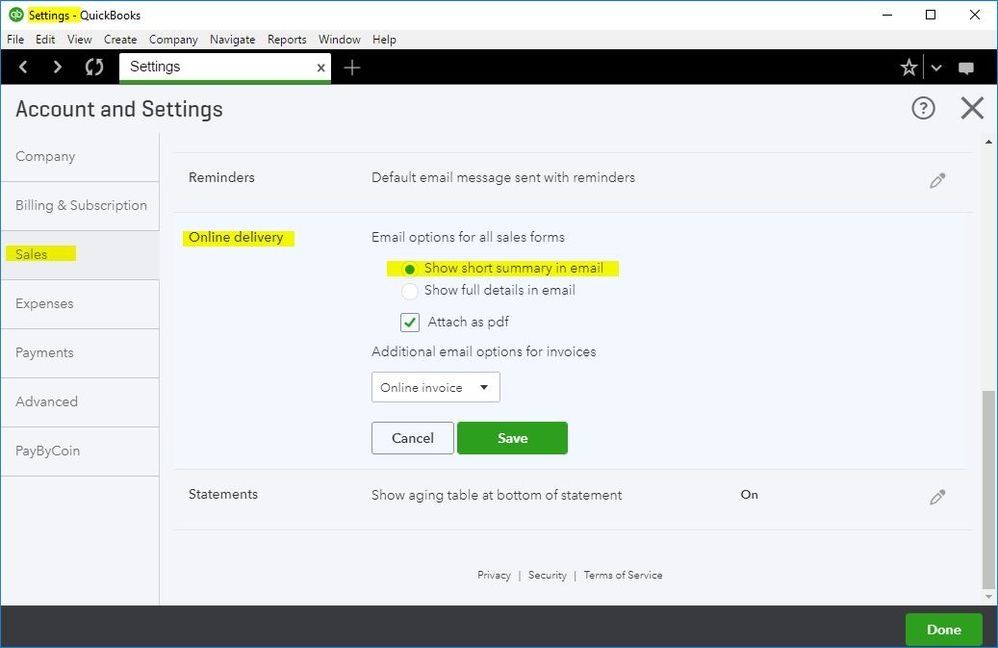
Task: Select Show short summary in email
Action: pos(410,269)
